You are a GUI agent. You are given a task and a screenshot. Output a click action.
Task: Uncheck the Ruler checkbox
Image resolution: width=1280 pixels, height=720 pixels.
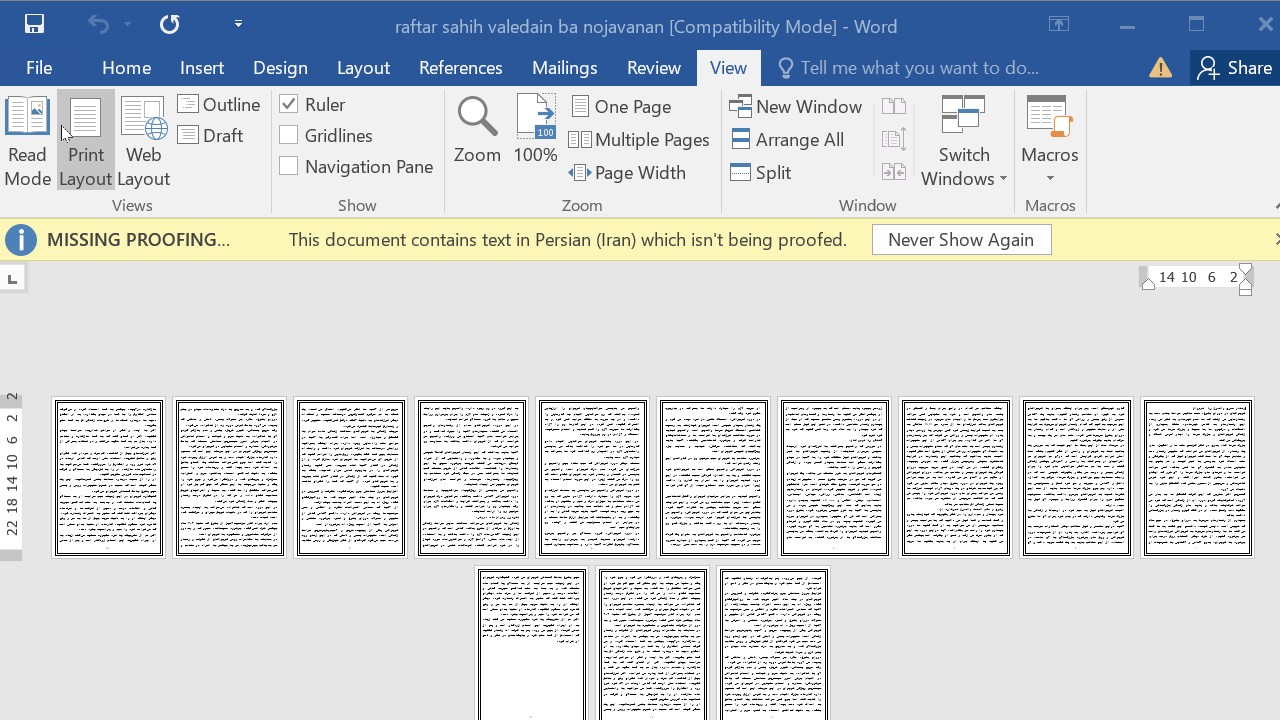point(289,104)
